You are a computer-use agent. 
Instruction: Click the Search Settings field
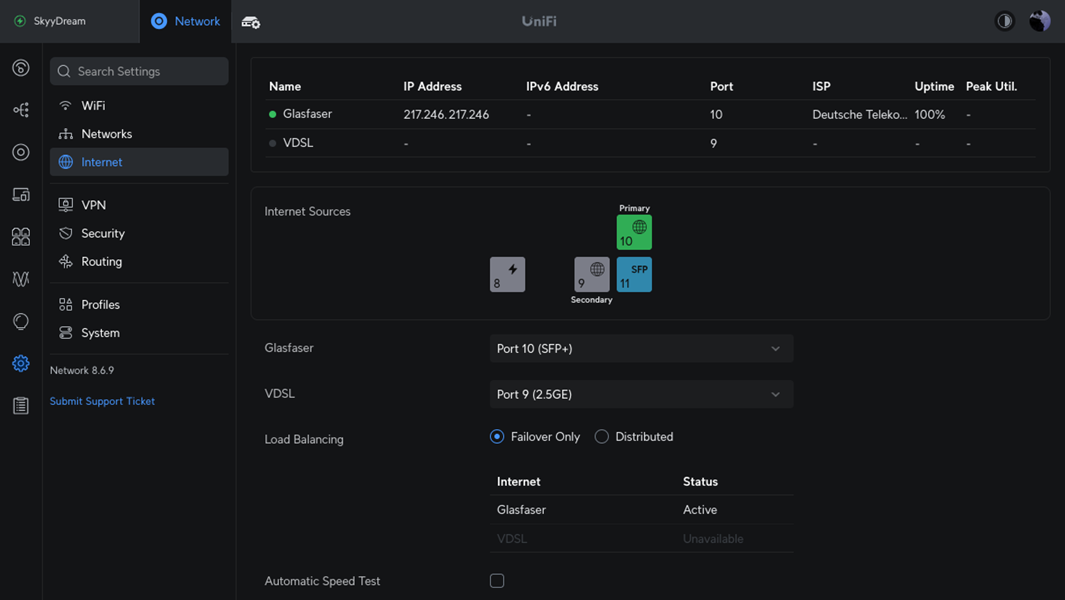[140, 72]
